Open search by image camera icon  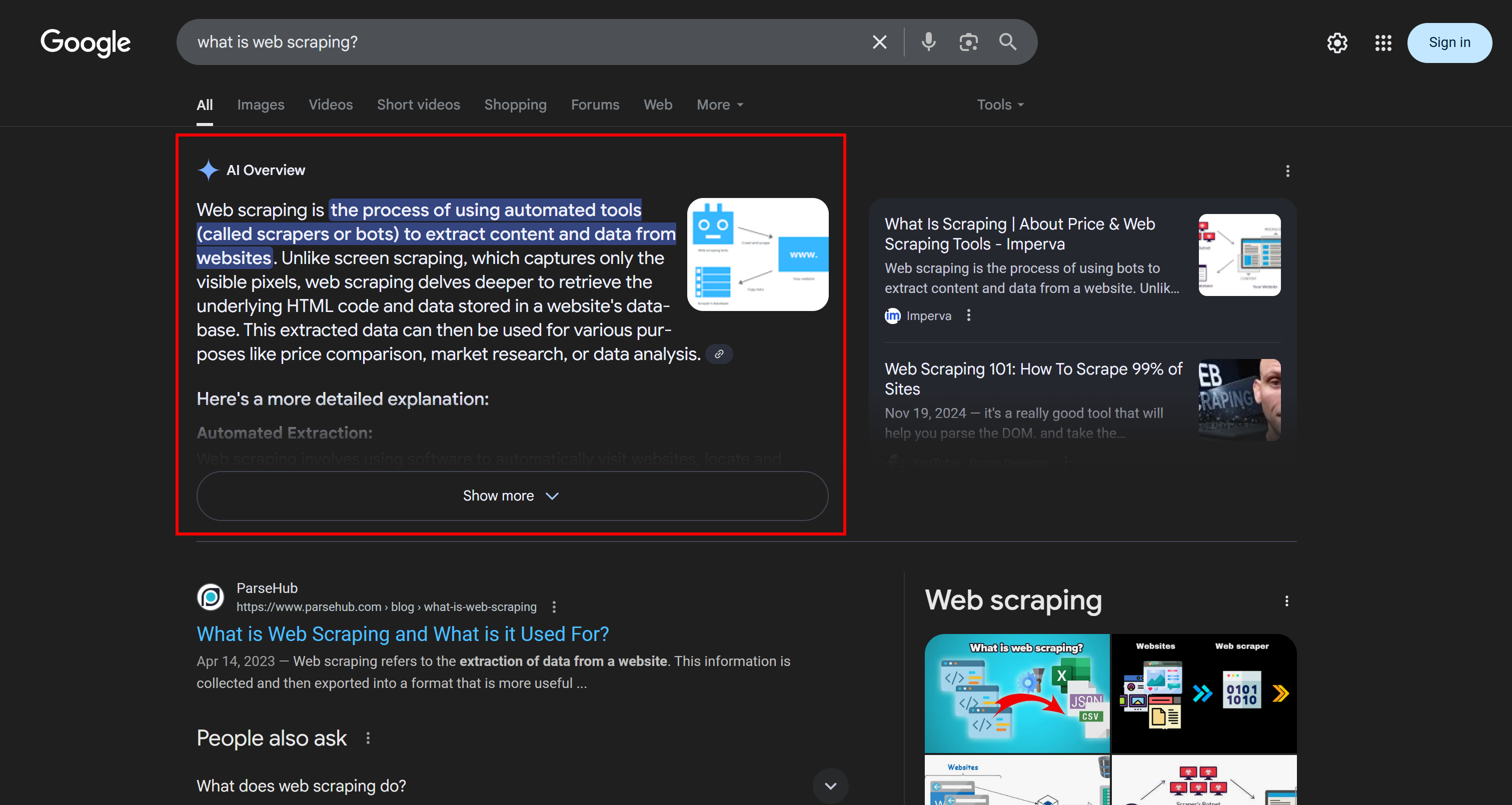968,42
